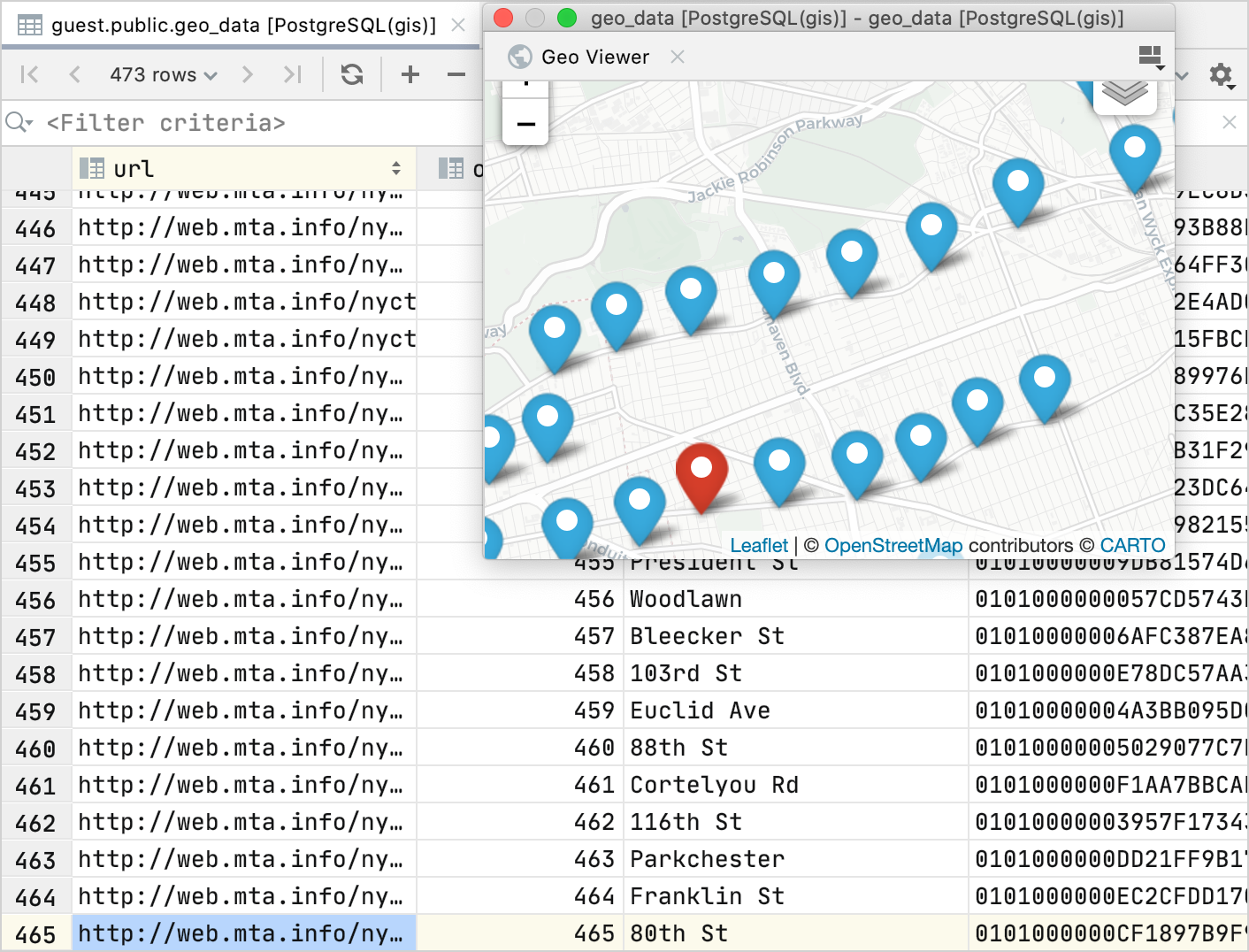
Task: Expand the arrow beside the settings gear
Action: click(x=1233, y=87)
